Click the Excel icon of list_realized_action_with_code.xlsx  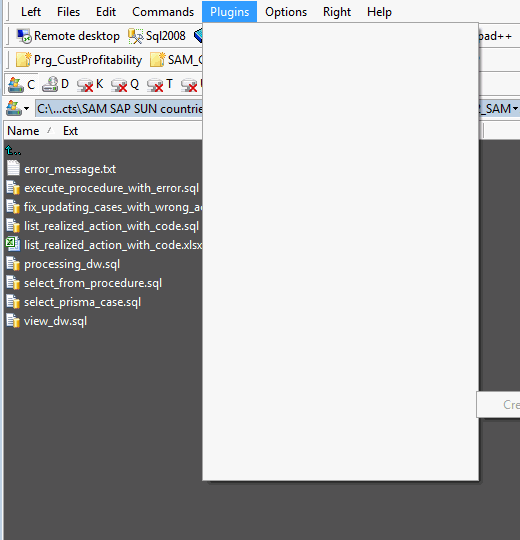13,244
